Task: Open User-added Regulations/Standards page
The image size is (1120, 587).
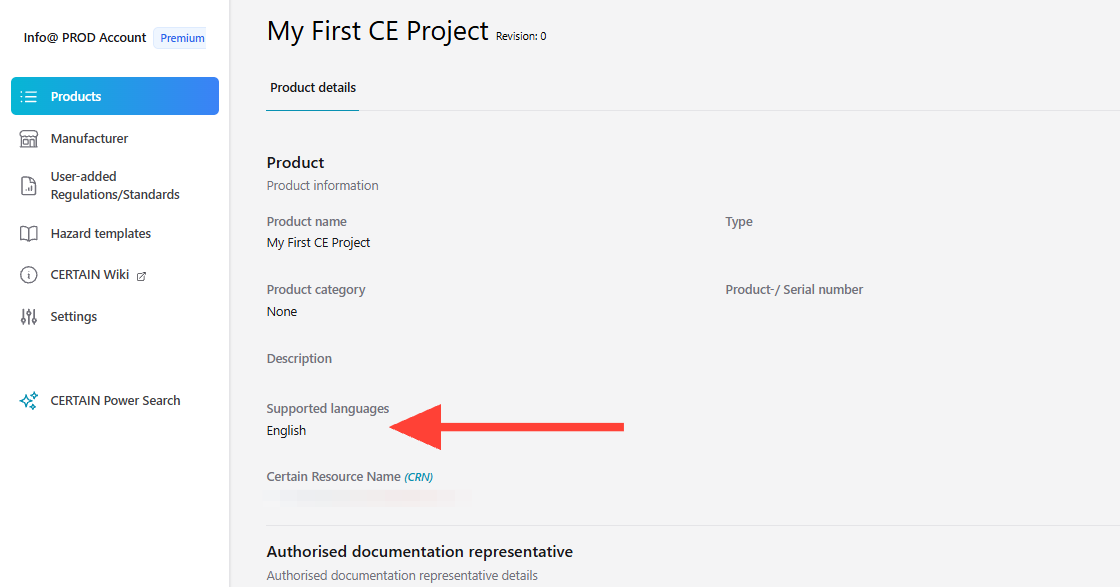Action: [x=115, y=186]
